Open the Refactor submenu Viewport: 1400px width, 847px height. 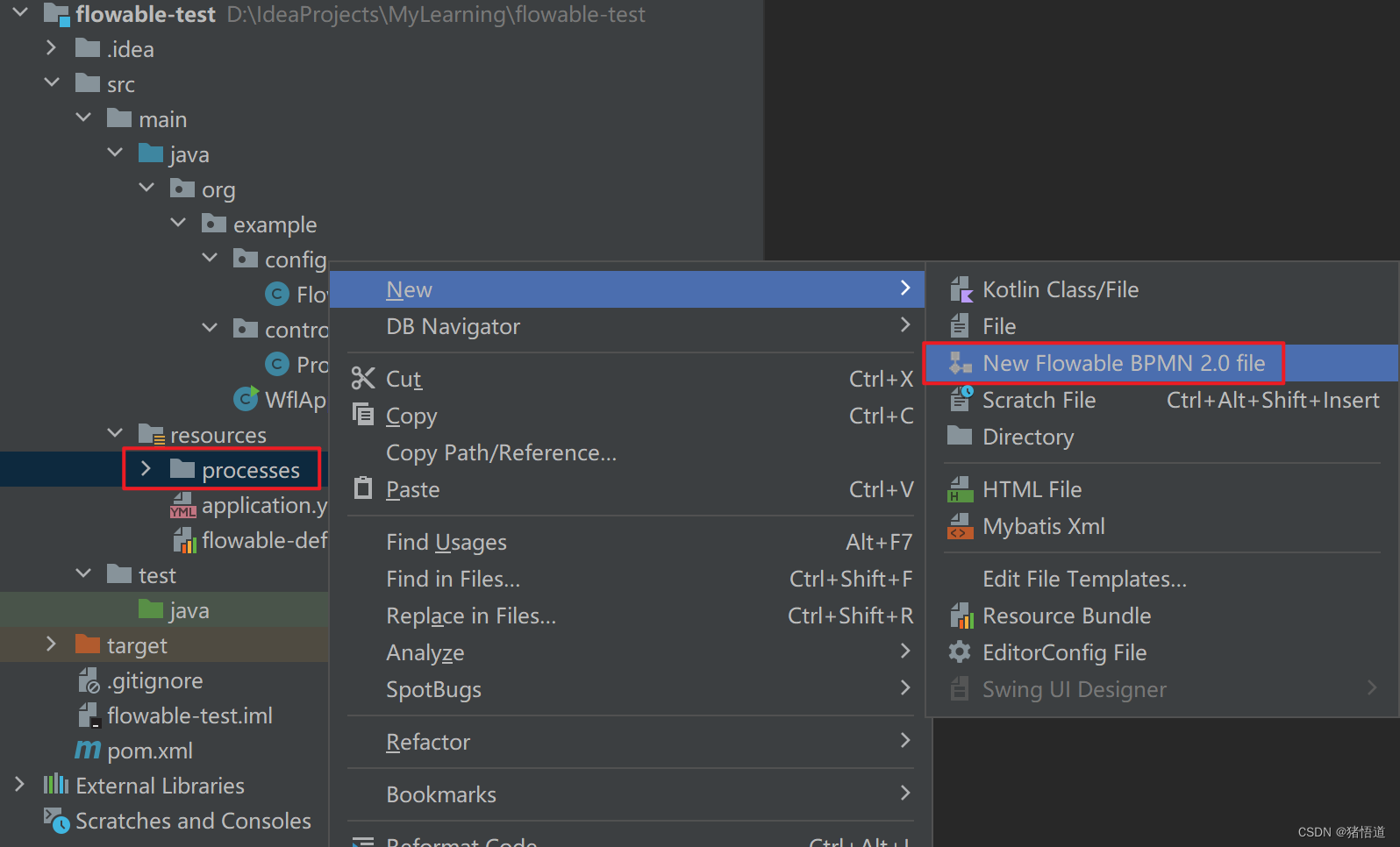(x=627, y=742)
